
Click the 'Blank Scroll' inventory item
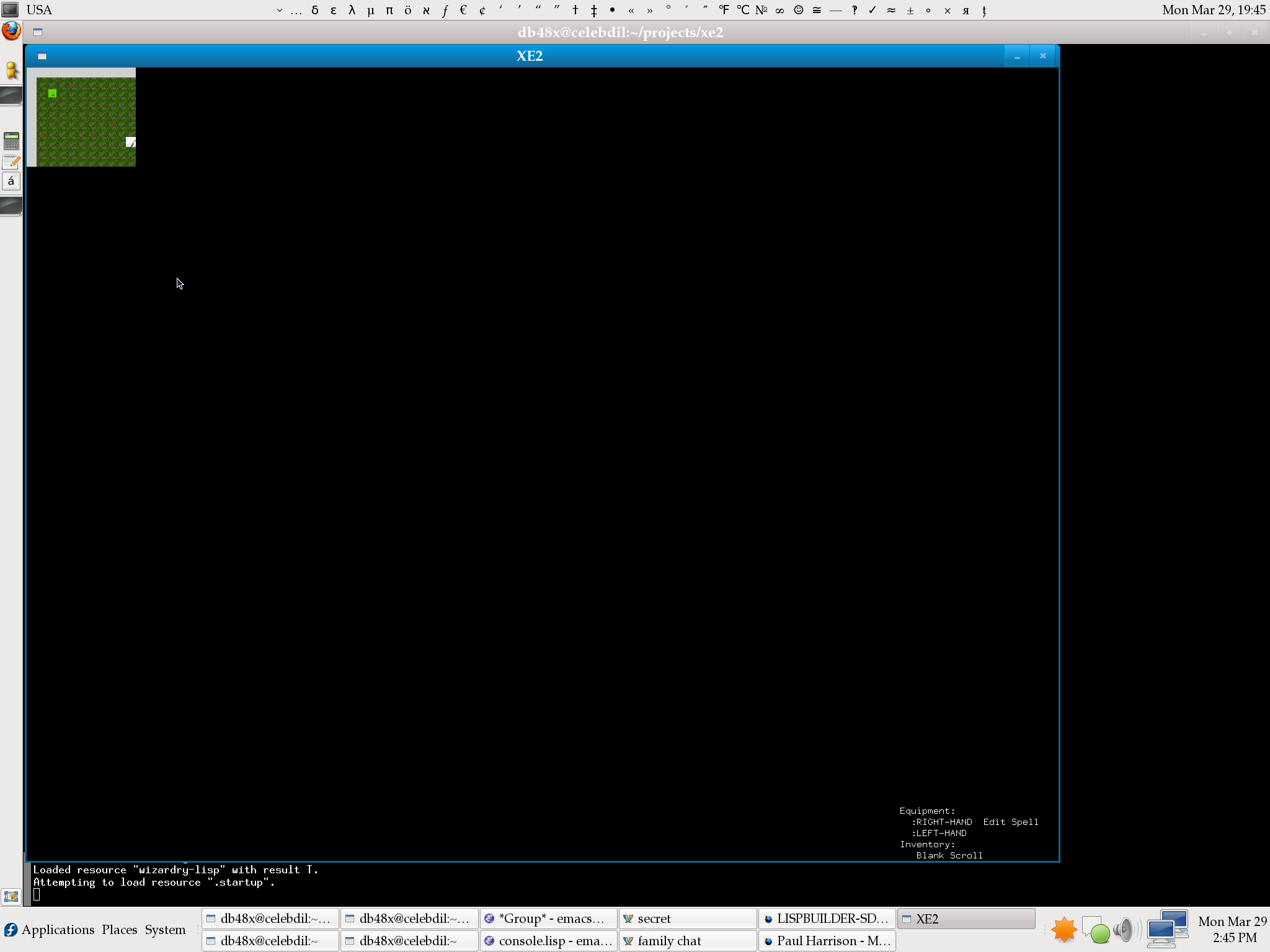point(949,855)
